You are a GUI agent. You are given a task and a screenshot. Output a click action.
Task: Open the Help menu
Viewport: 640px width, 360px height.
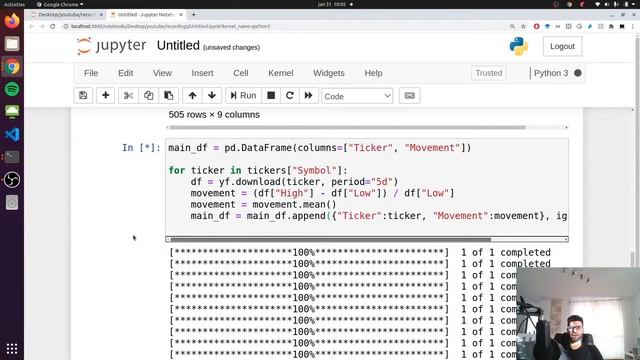click(373, 73)
